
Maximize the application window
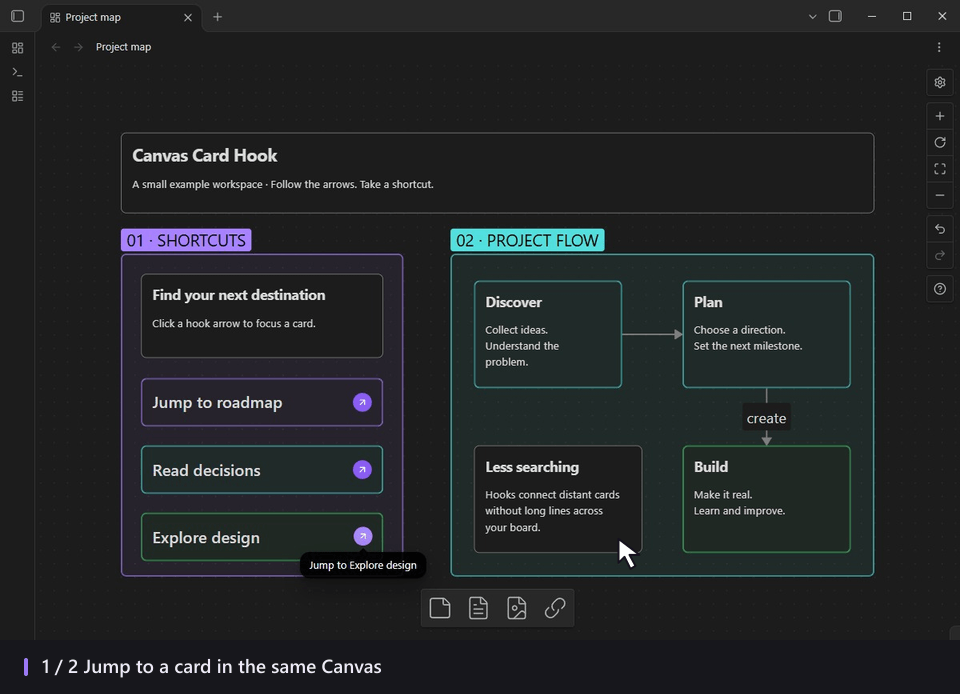click(907, 17)
